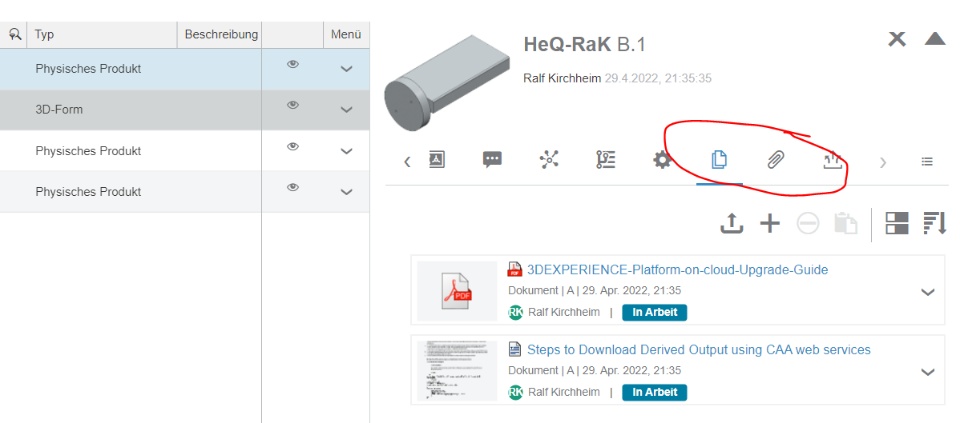
Task: Click the upload document icon
Action: pyautogui.click(x=732, y=224)
